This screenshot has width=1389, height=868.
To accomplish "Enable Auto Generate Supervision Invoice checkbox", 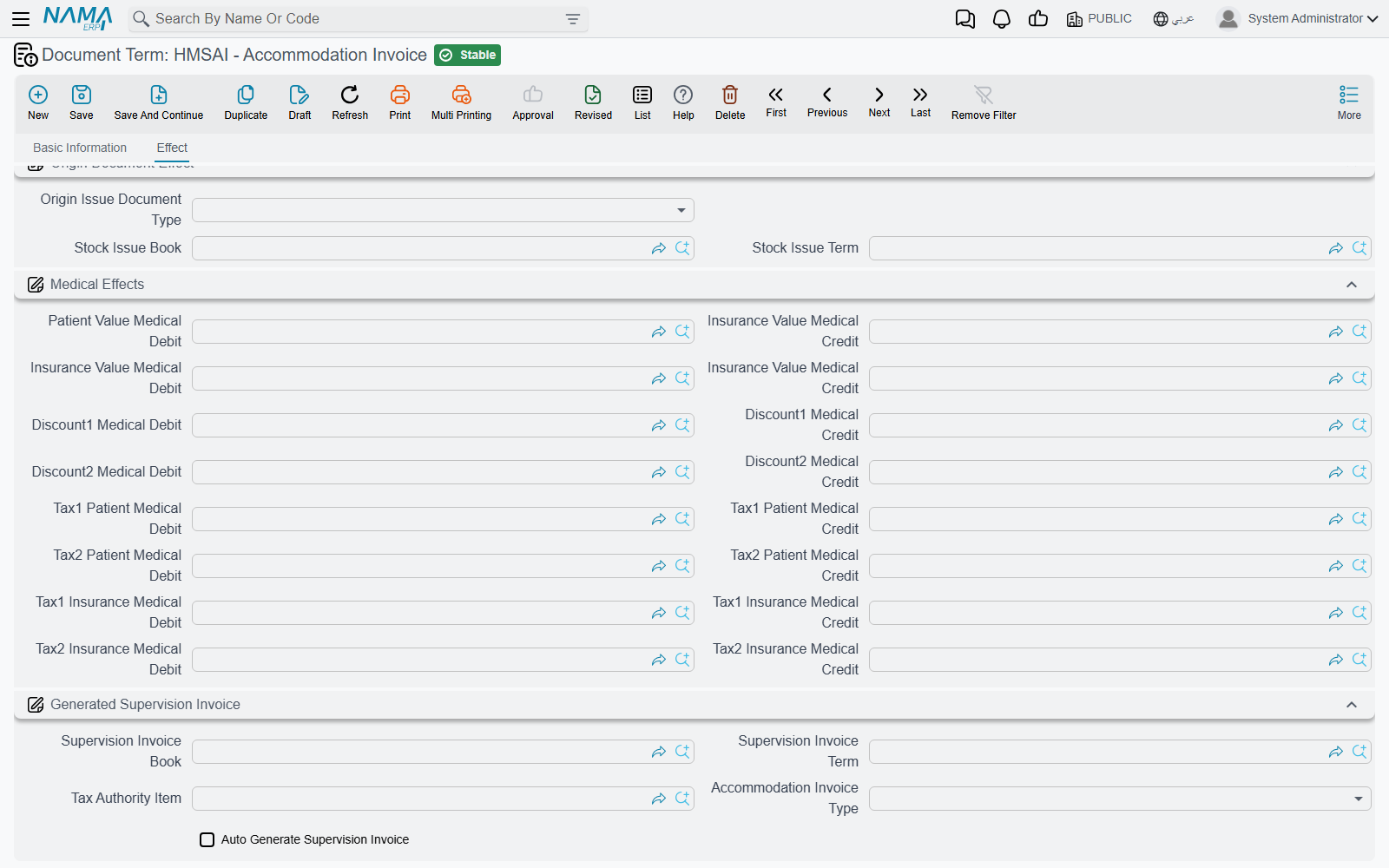I will point(207,839).
